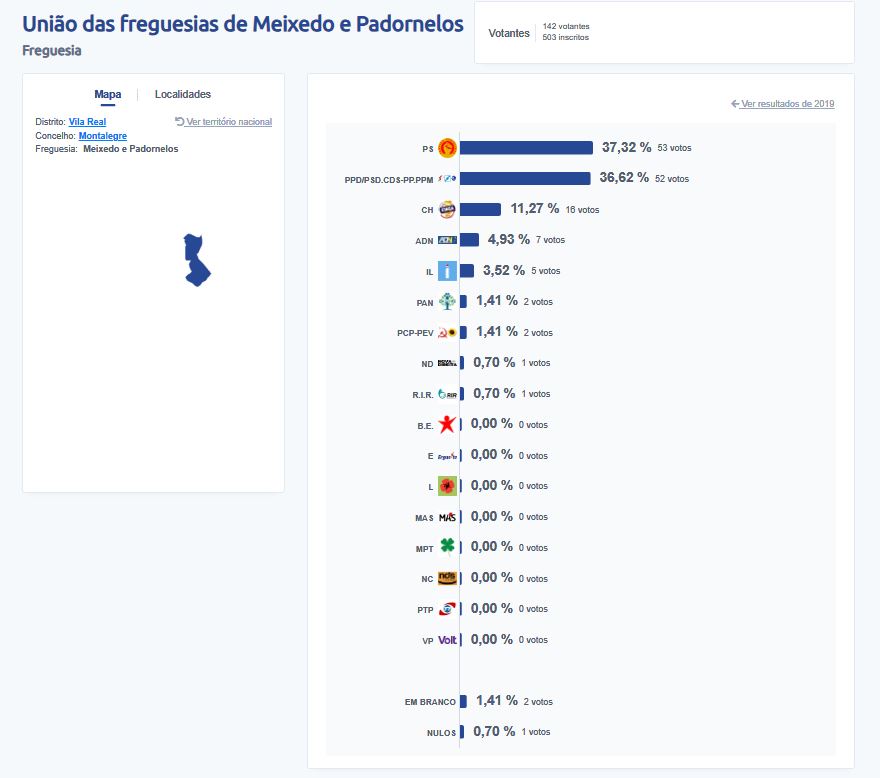Click the CH party logo icon

[447, 209]
